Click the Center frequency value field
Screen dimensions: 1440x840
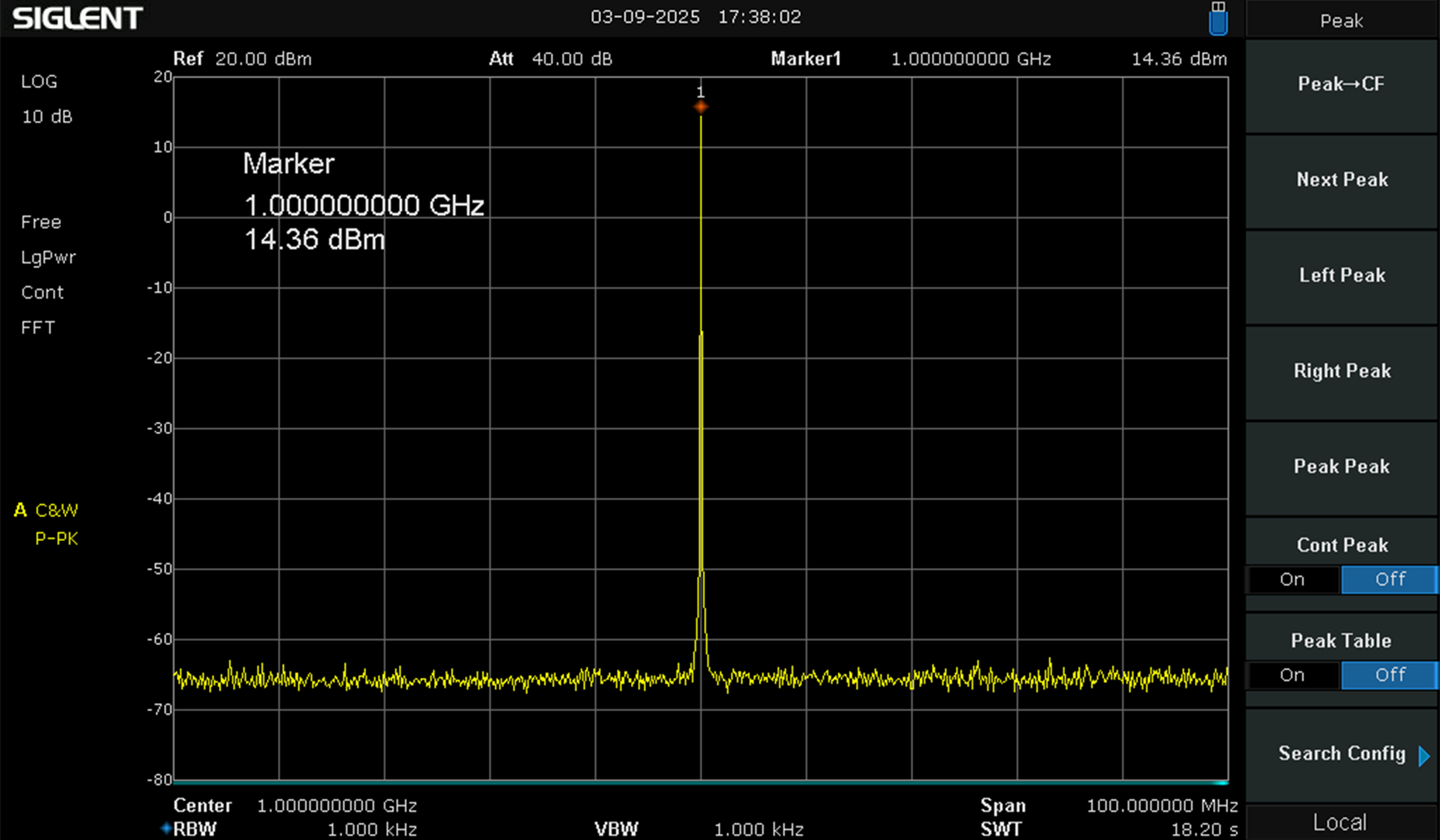pyautogui.click(x=336, y=806)
